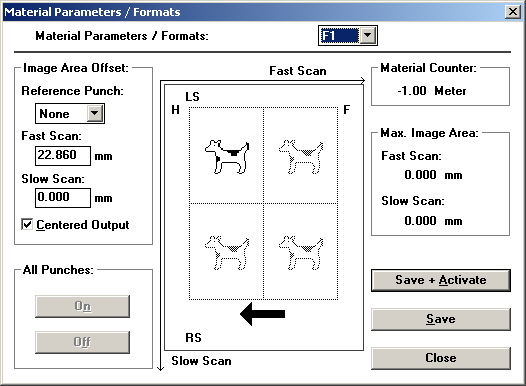
Task: Click the RS label in the preview
Action: click(193, 337)
